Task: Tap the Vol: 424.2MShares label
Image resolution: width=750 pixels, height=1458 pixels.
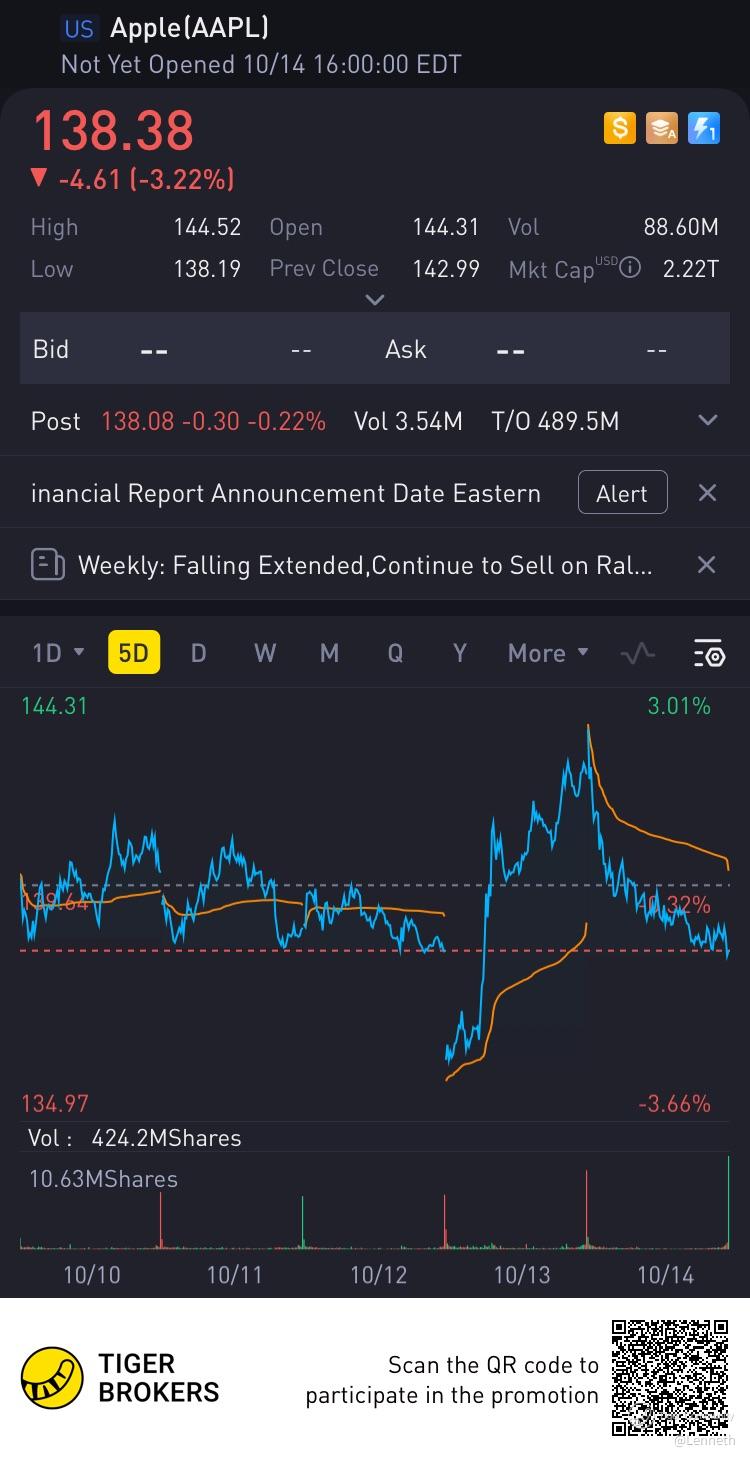Action: pos(134,1138)
